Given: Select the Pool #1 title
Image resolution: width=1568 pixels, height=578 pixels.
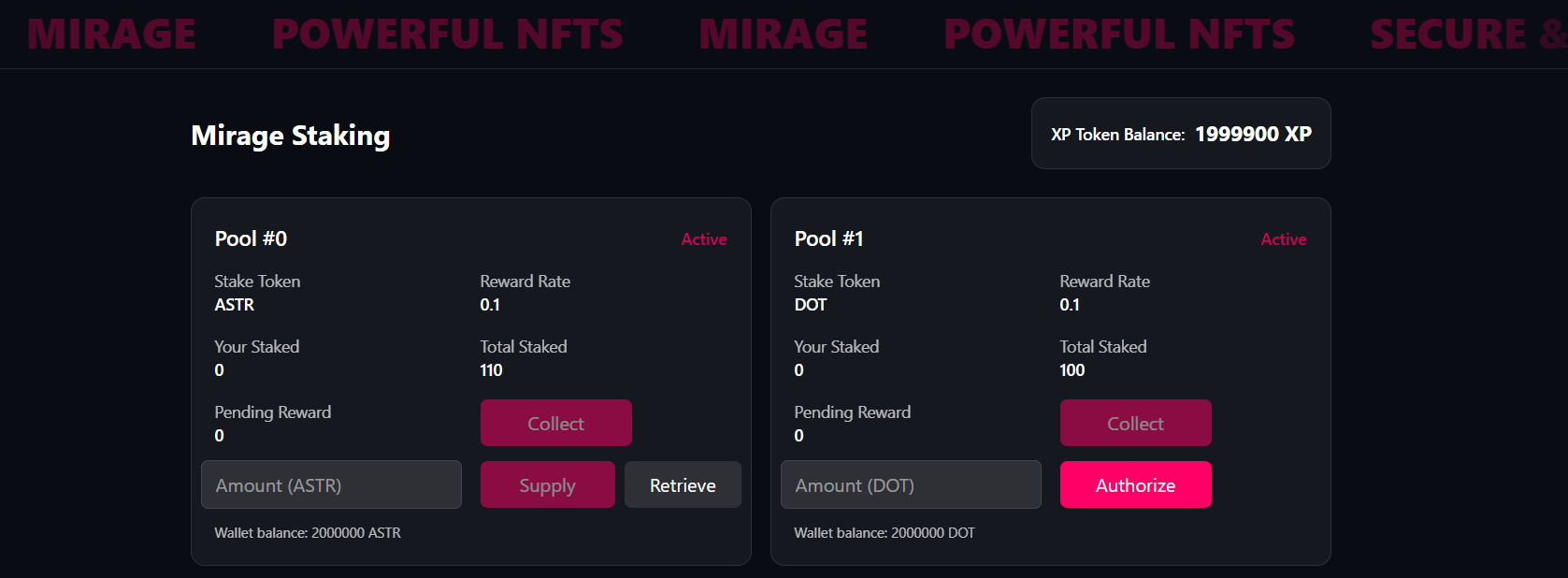Looking at the screenshot, I should [828, 238].
